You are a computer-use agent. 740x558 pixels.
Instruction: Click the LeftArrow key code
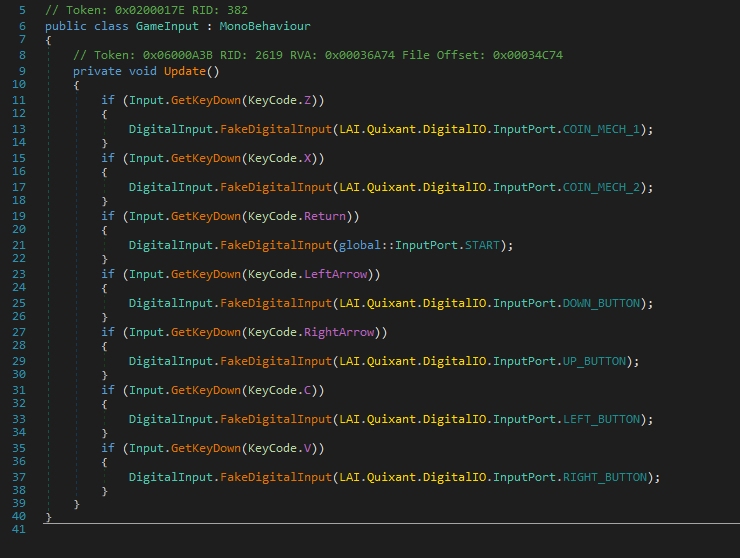[336, 274]
